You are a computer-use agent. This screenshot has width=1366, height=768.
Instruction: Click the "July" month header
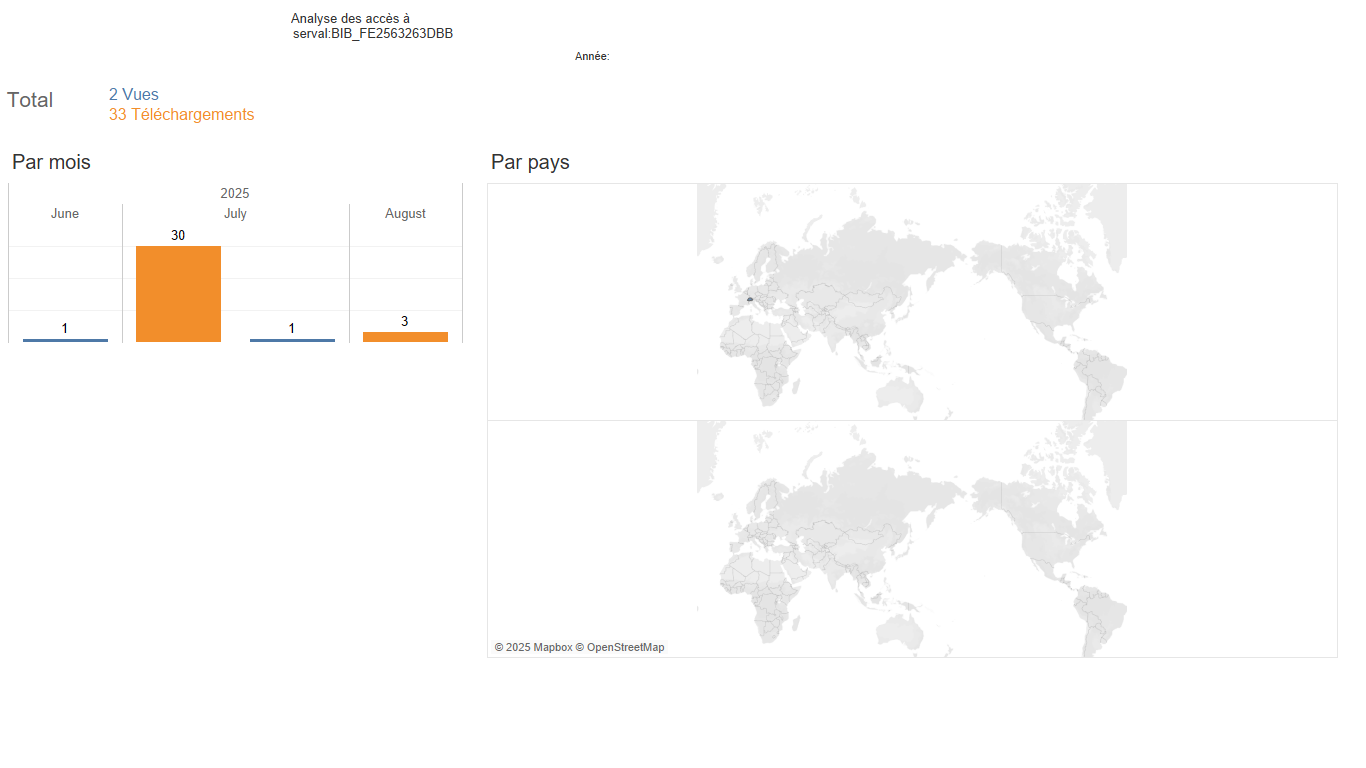235,214
